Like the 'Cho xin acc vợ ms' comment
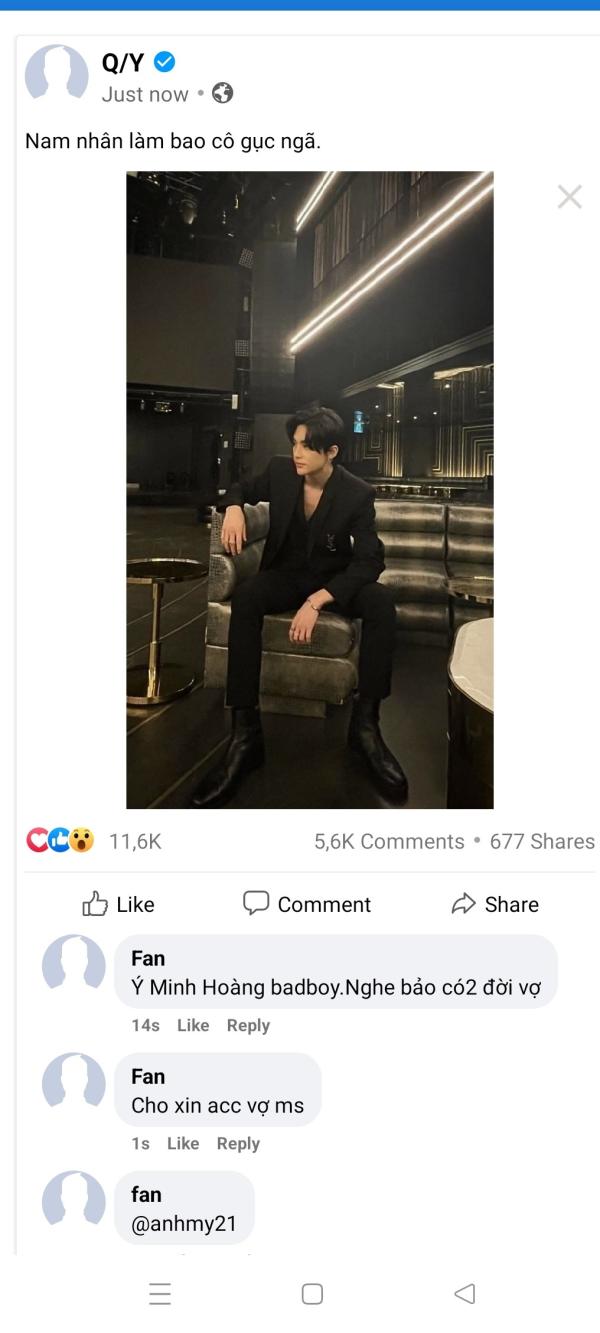600x1333 pixels. click(x=183, y=1143)
